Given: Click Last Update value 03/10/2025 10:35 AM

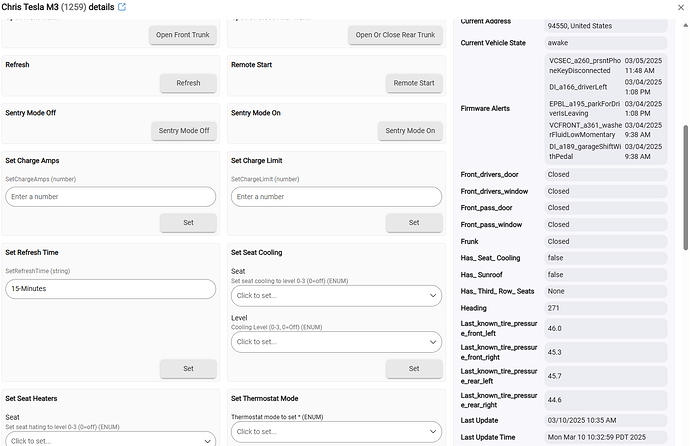Looking at the screenshot, I should tap(606, 420).
